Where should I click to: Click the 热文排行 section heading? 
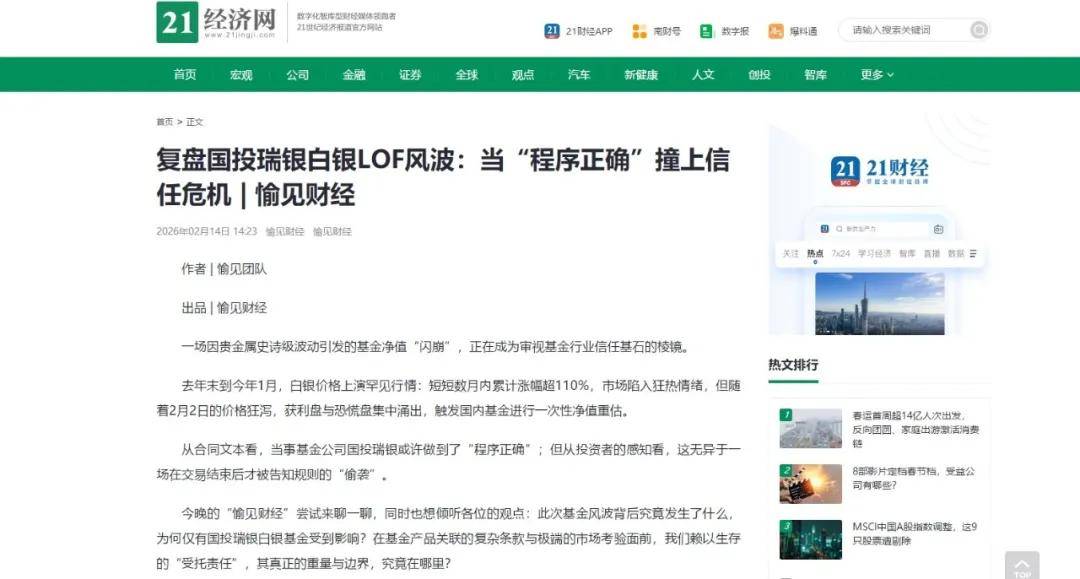tap(793, 365)
